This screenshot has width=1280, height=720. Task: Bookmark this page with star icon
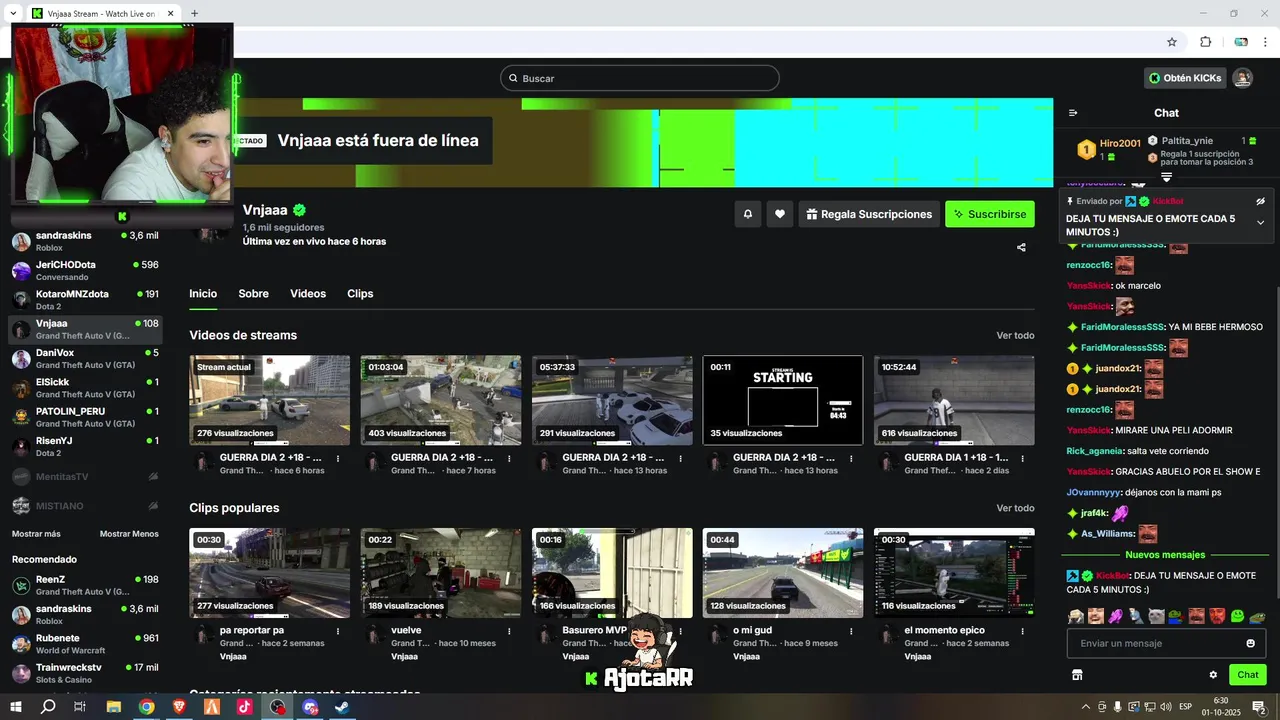click(x=1172, y=42)
